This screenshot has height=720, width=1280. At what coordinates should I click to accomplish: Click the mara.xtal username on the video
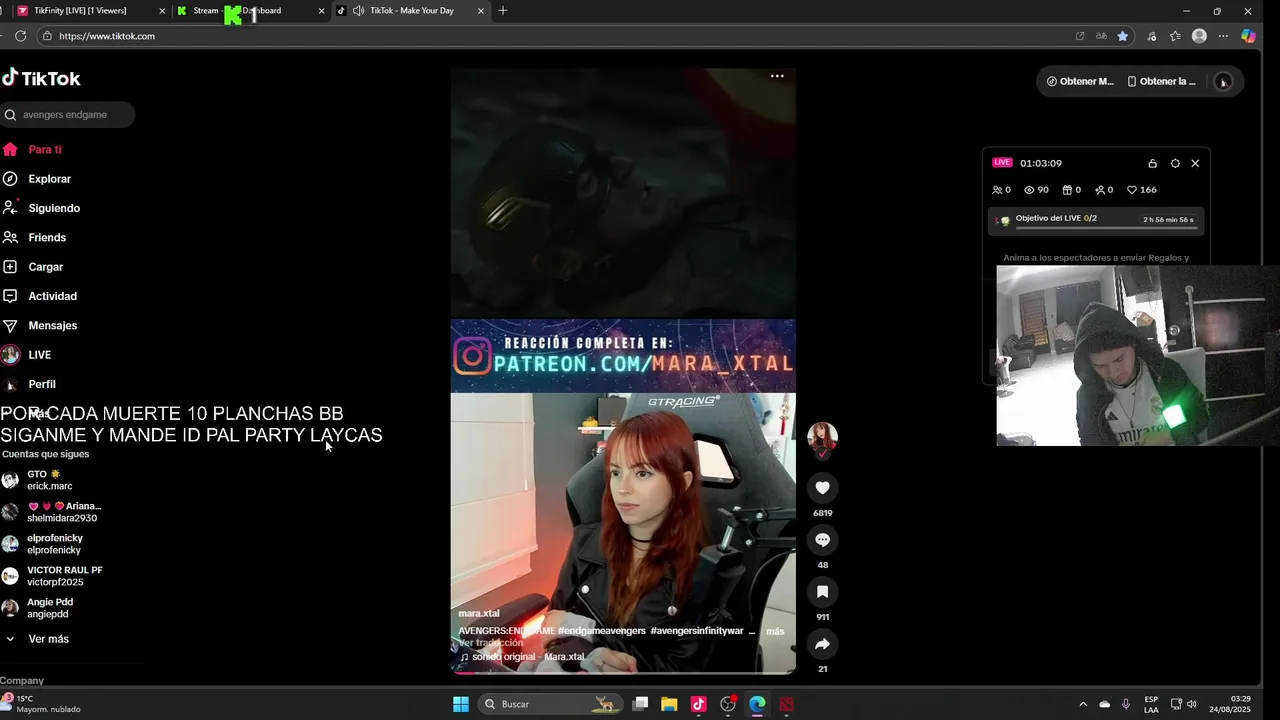tap(478, 613)
